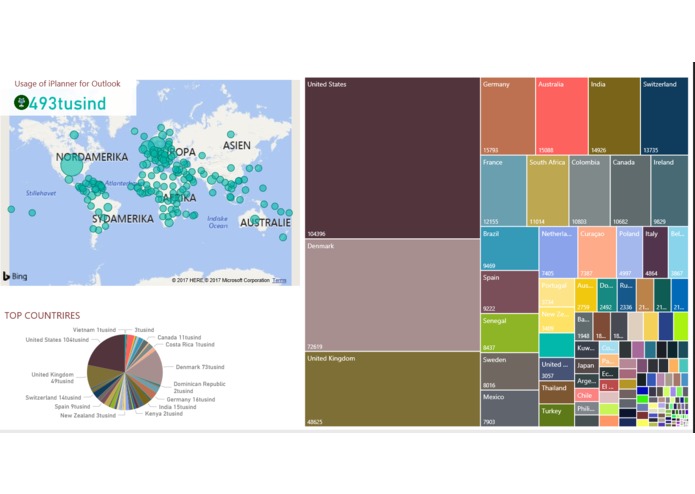Click the New Zealand 3tusind pie label
This screenshot has width=695, height=494.
coord(88,415)
